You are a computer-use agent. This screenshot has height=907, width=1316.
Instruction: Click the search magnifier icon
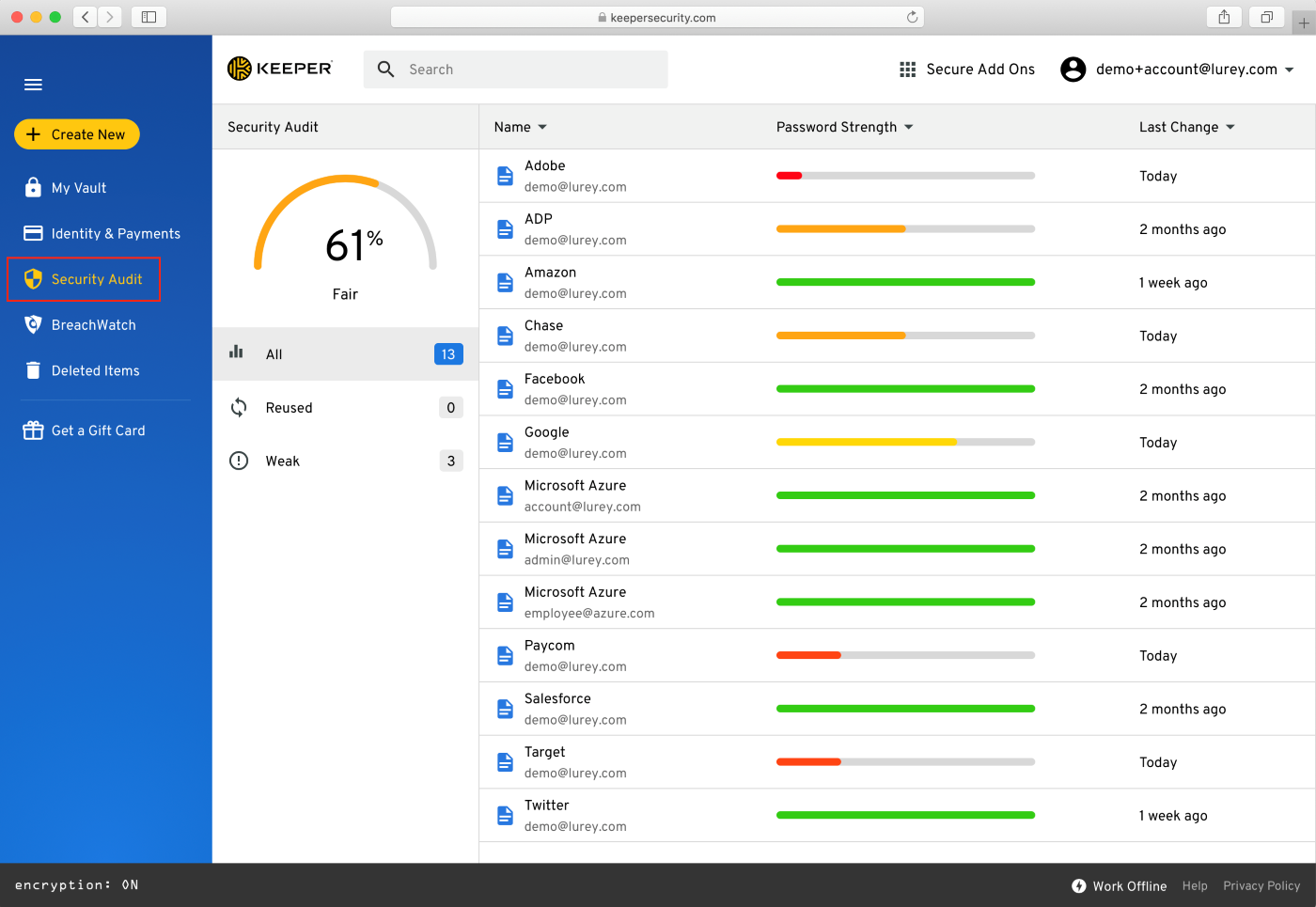385,69
